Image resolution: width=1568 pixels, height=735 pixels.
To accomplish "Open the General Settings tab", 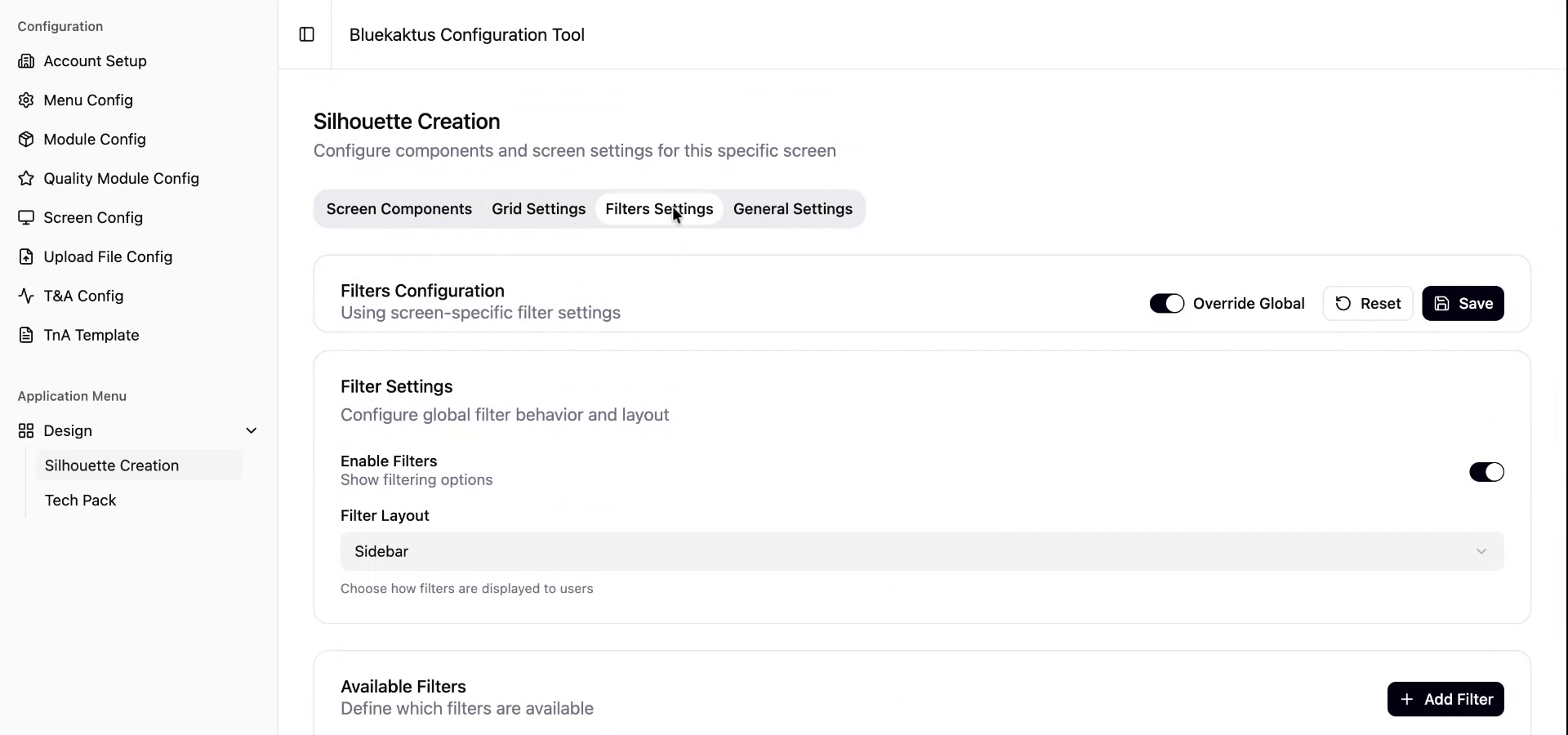I will pyautogui.click(x=792, y=209).
